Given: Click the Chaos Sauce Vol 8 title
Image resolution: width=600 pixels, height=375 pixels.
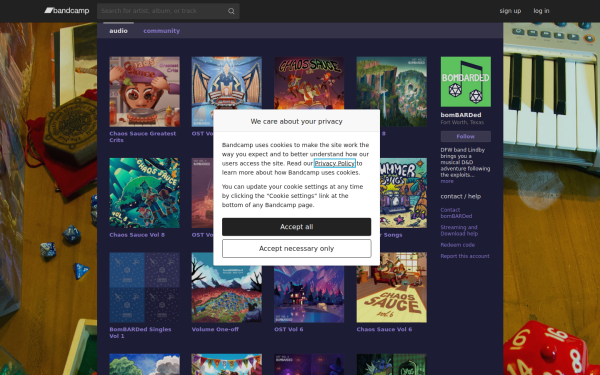Looking at the screenshot, I should click(x=137, y=235).
